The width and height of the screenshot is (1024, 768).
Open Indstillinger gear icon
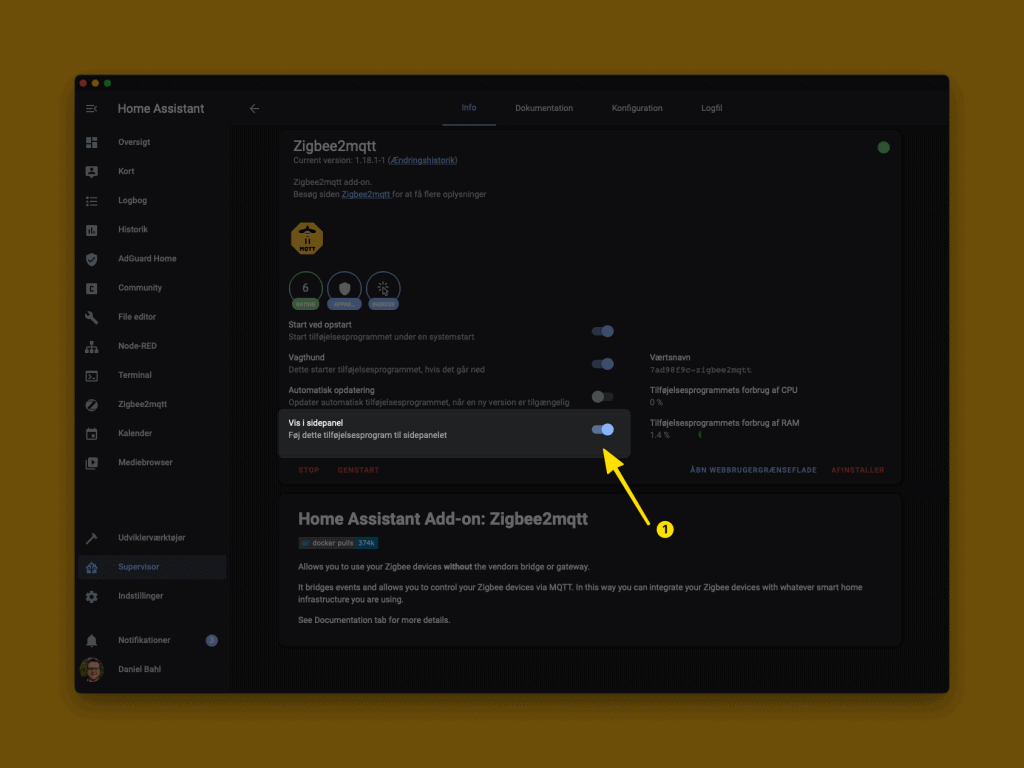(x=91, y=596)
